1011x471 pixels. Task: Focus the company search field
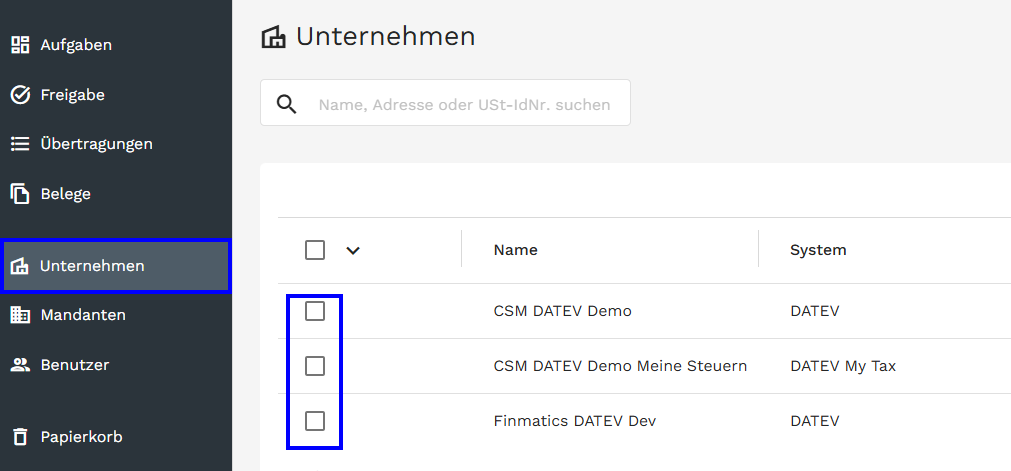(464, 104)
